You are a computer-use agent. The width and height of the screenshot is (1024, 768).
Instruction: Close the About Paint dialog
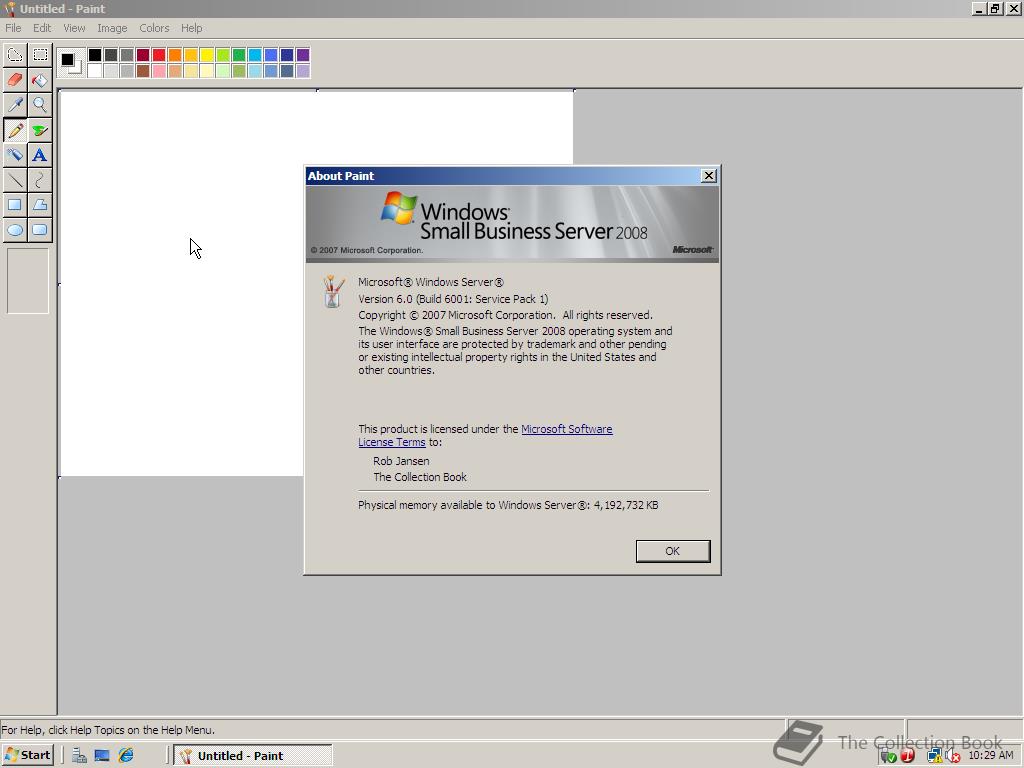tap(709, 176)
